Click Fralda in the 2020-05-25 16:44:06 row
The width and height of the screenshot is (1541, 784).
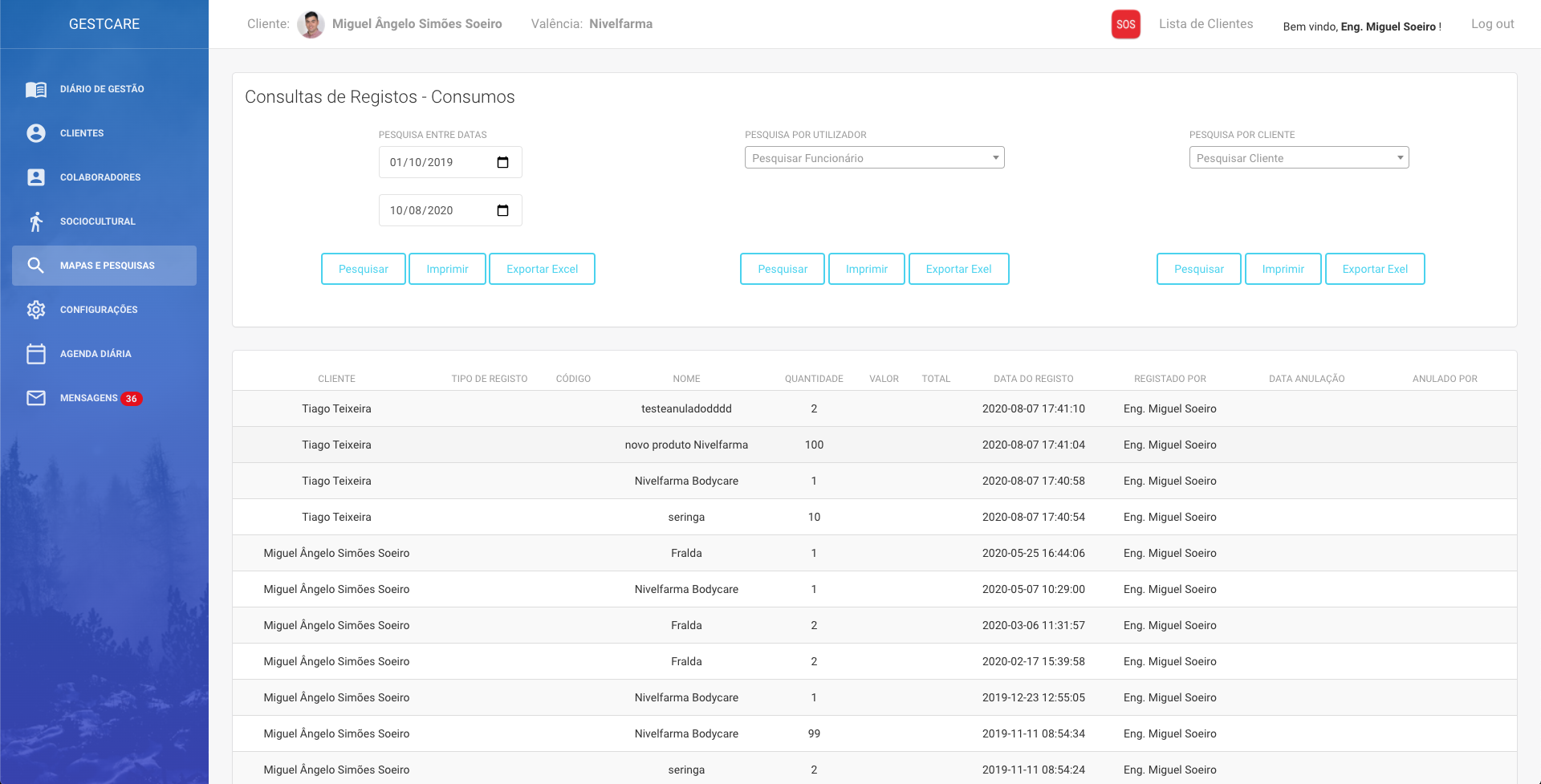pos(686,553)
